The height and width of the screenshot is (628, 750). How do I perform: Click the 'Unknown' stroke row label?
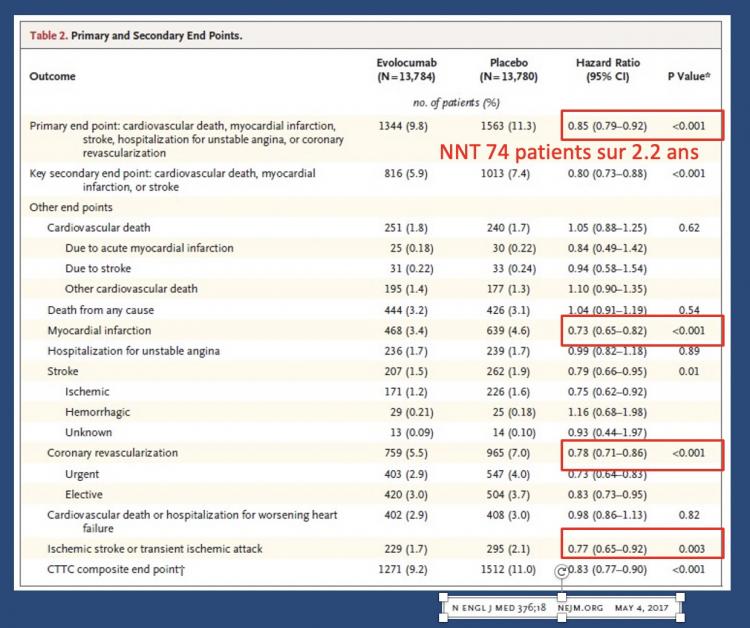click(88, 432)
